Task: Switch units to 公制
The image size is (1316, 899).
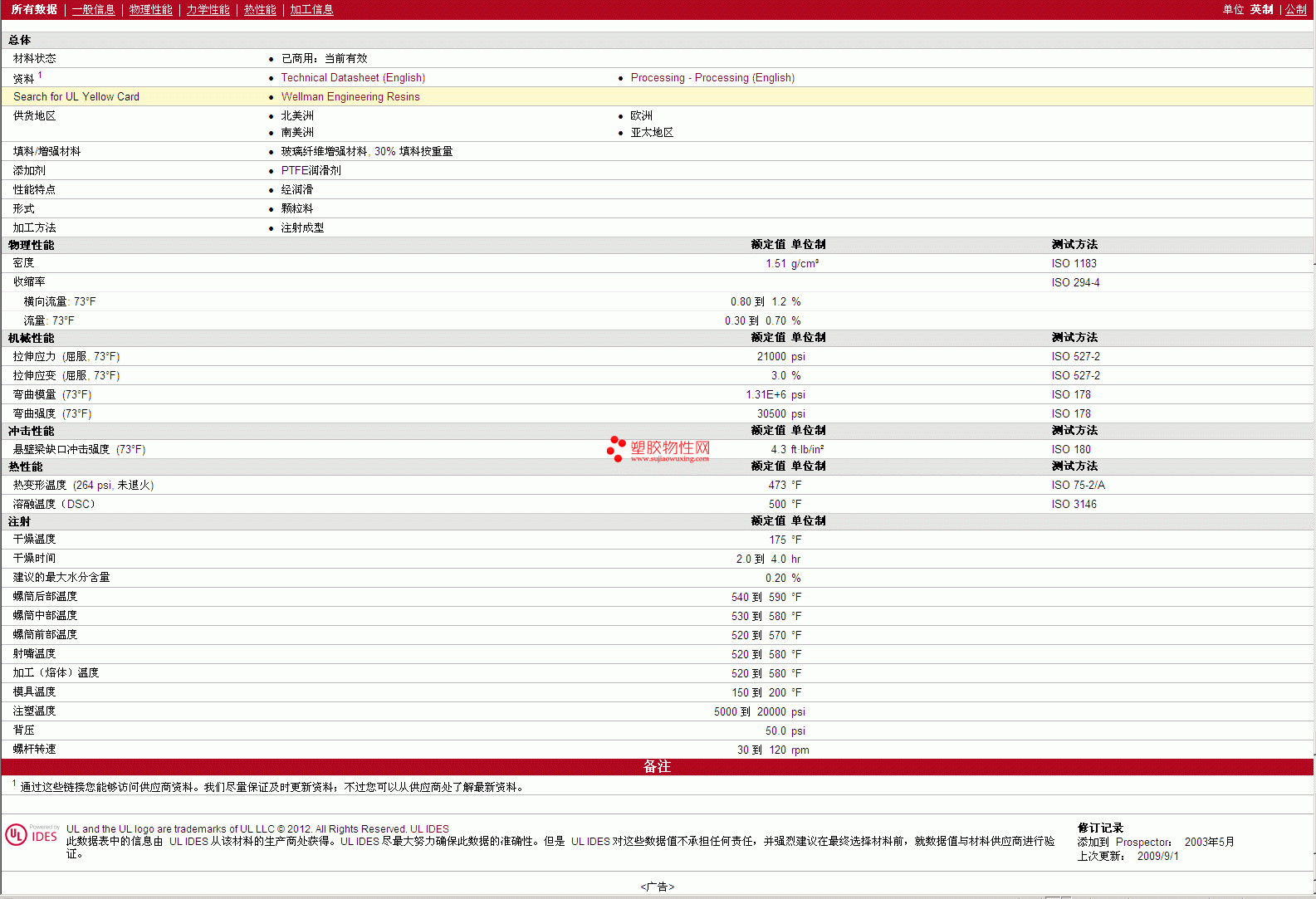Action: coord(1295,10)
